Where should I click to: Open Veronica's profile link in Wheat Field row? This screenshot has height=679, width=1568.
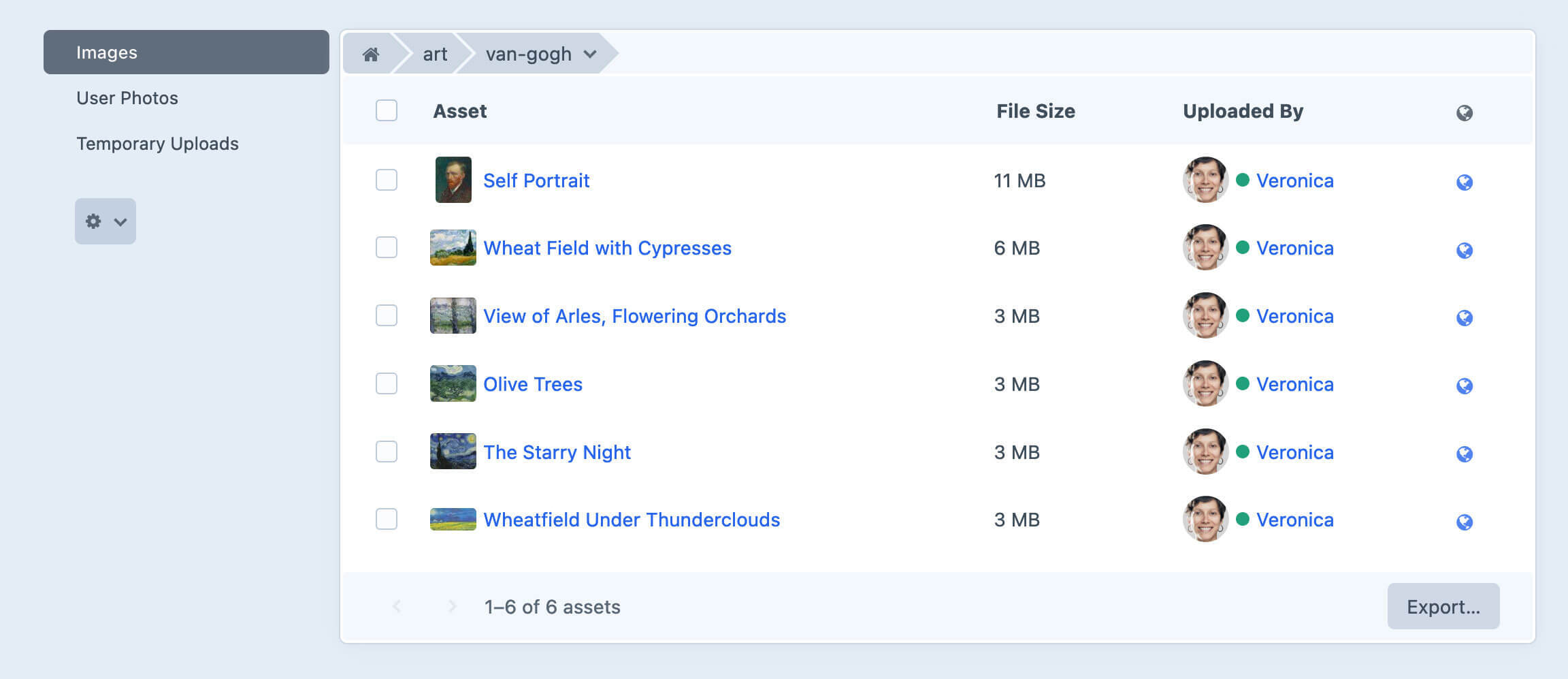tap(1294, 248)
